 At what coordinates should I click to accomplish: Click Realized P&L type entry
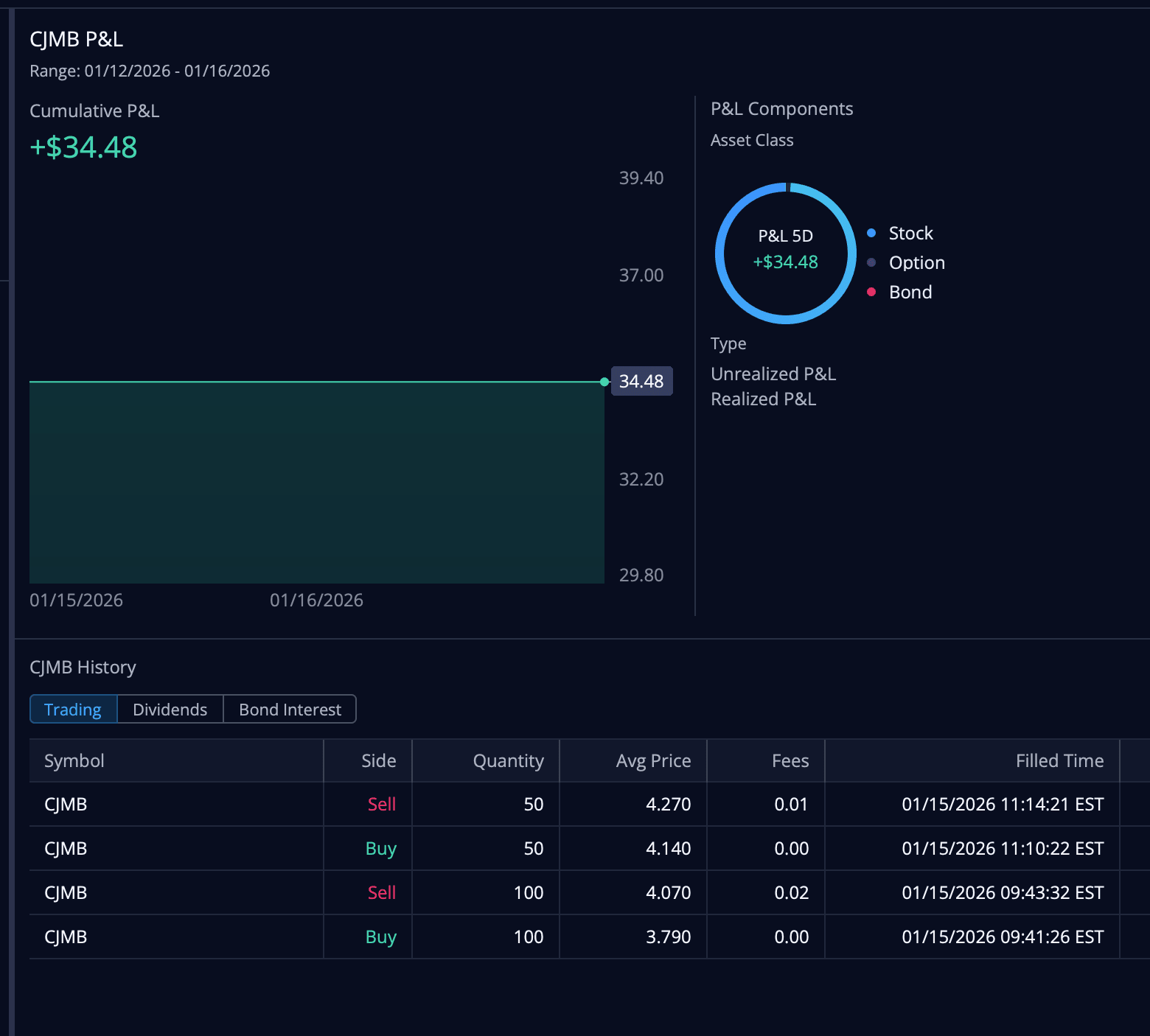(763, 399)
